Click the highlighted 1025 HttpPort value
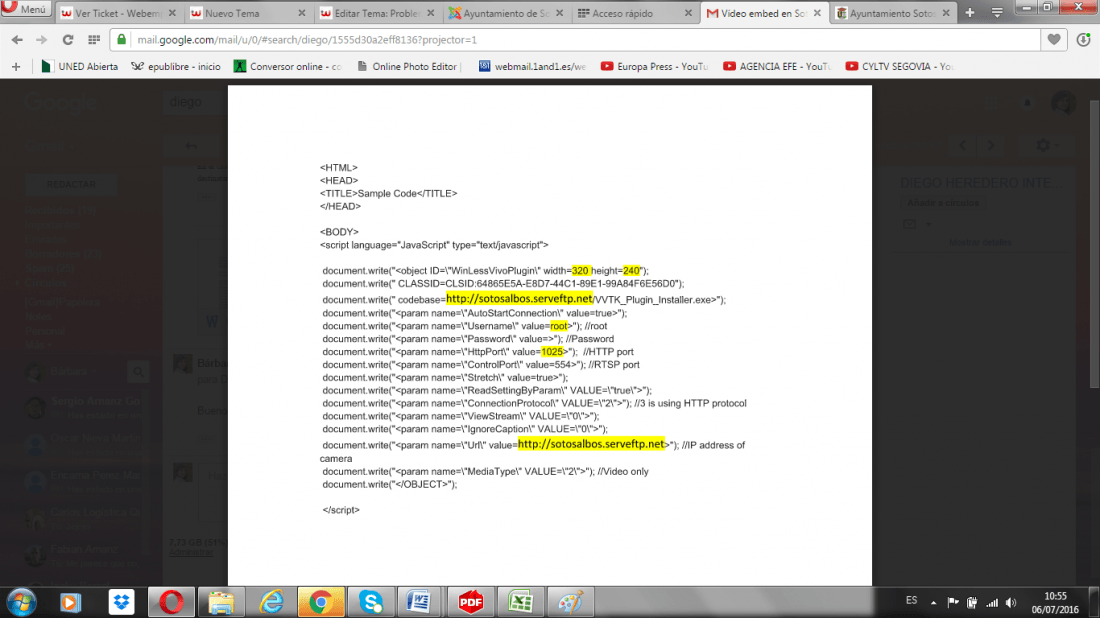1100x618 pixels. click(552, 351)
